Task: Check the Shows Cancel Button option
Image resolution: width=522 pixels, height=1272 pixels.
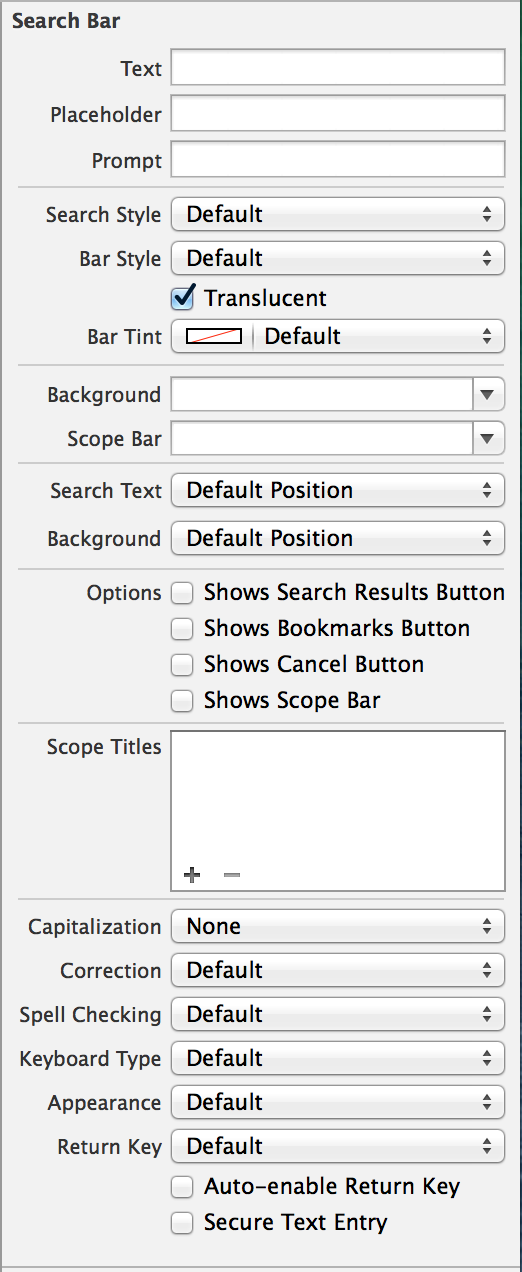Action: click(182, 665)
